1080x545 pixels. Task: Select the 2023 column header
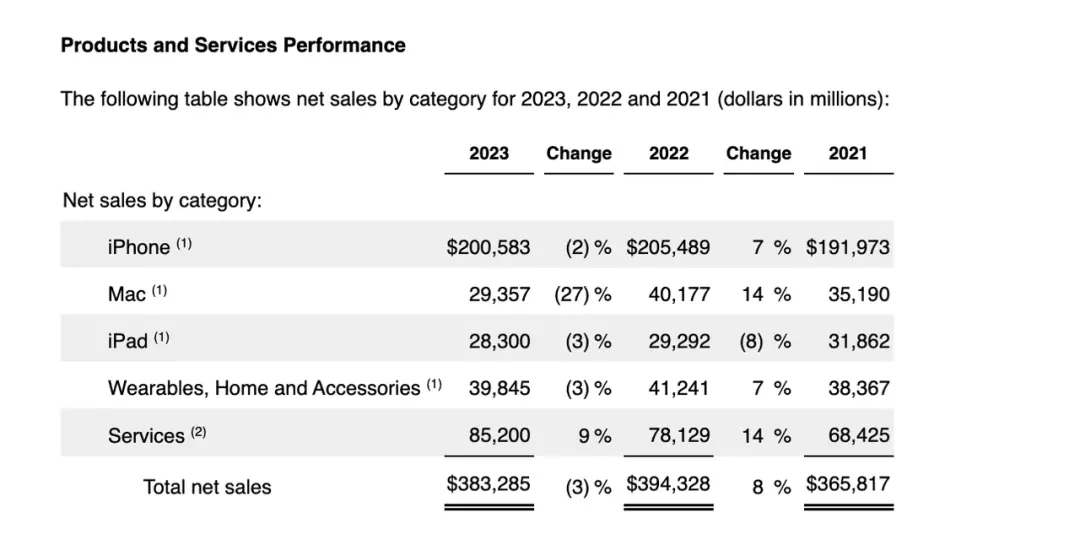489,153
